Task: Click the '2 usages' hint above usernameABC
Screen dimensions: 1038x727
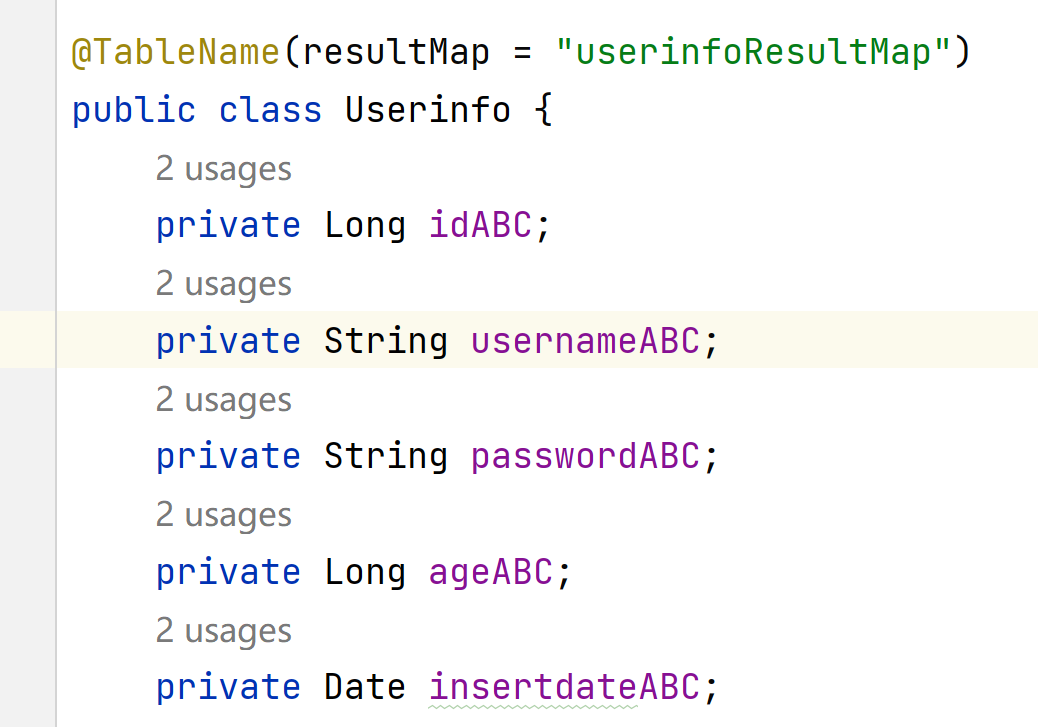Action: pyautogui.click(x=223, y=285)
